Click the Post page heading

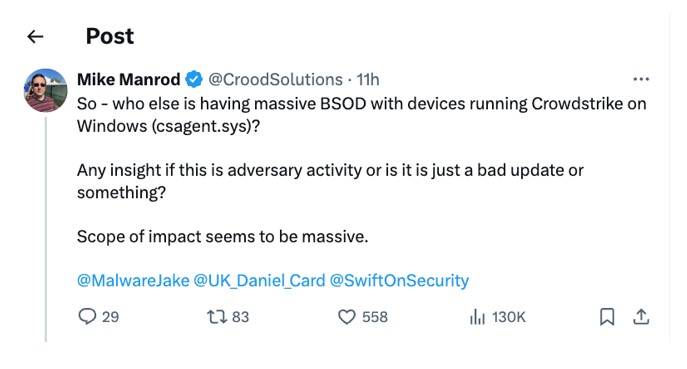click(110, 36)
